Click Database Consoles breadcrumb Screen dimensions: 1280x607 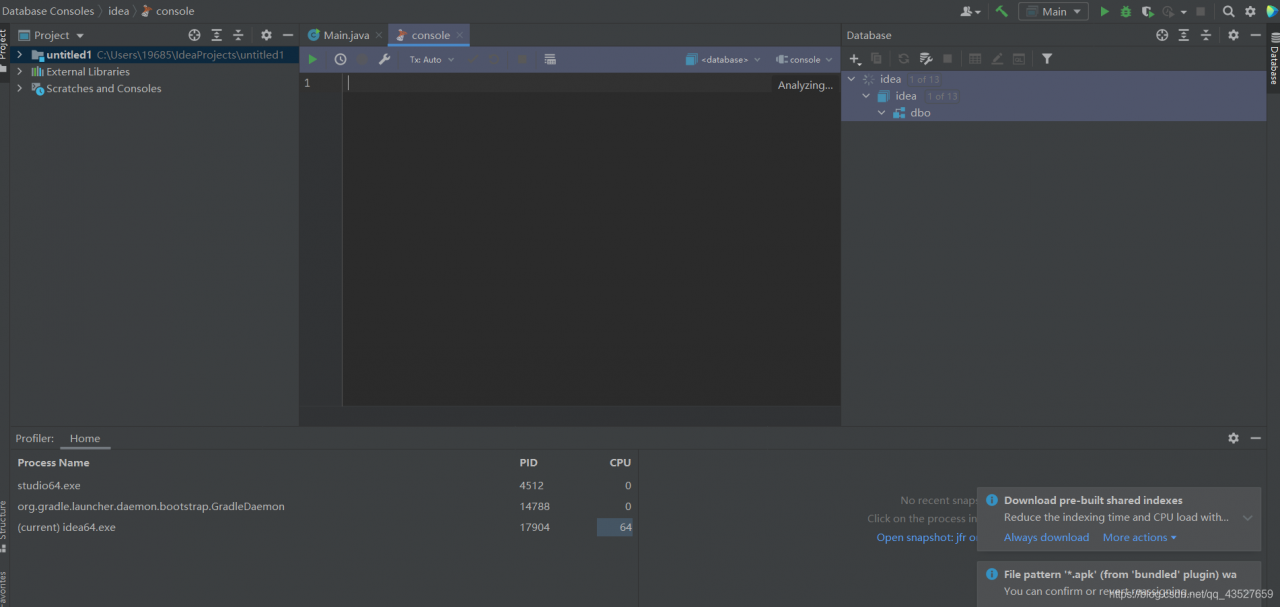[48, 11]
